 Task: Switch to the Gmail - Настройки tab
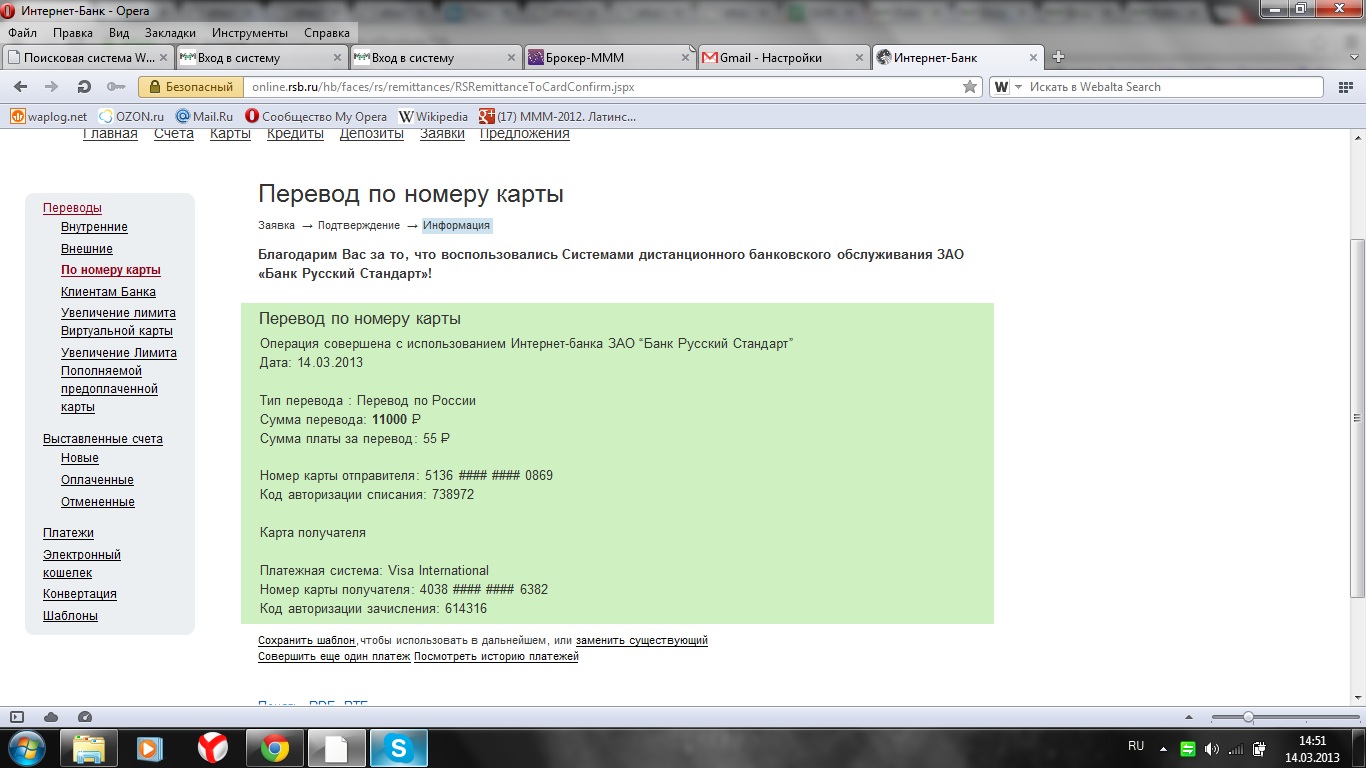(x=784, y=57)
